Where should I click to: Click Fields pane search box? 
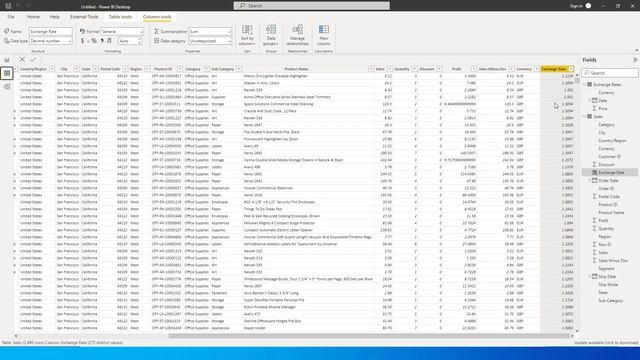pos(610,73)
